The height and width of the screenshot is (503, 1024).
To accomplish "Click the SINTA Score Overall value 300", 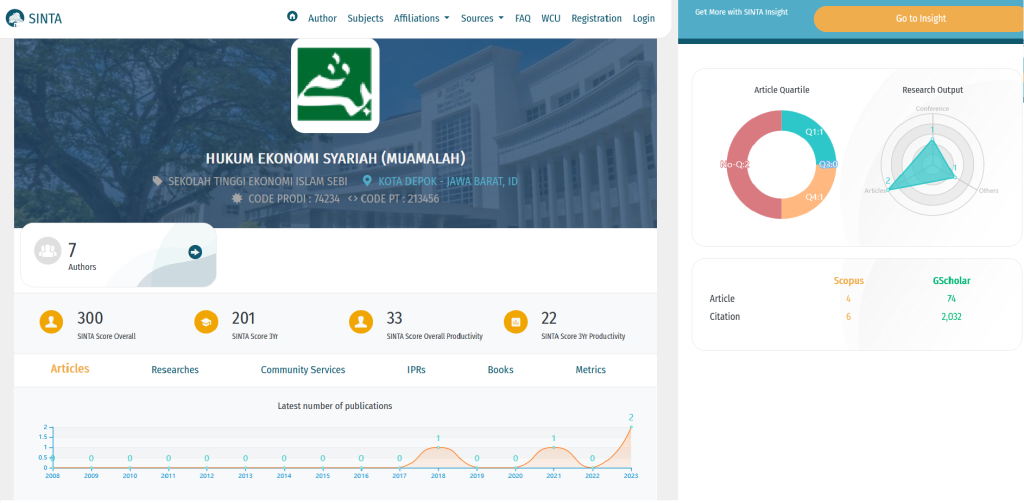I will [90, 318].
